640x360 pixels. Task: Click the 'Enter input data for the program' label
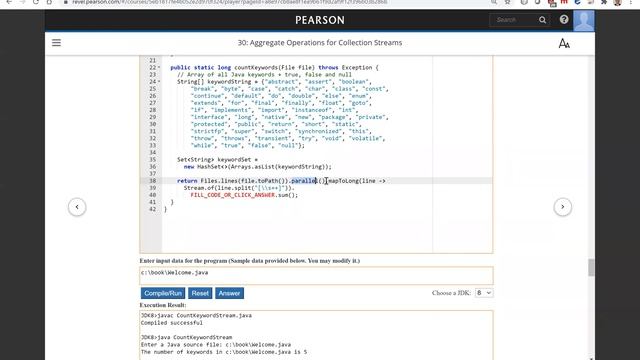(250, 260)
